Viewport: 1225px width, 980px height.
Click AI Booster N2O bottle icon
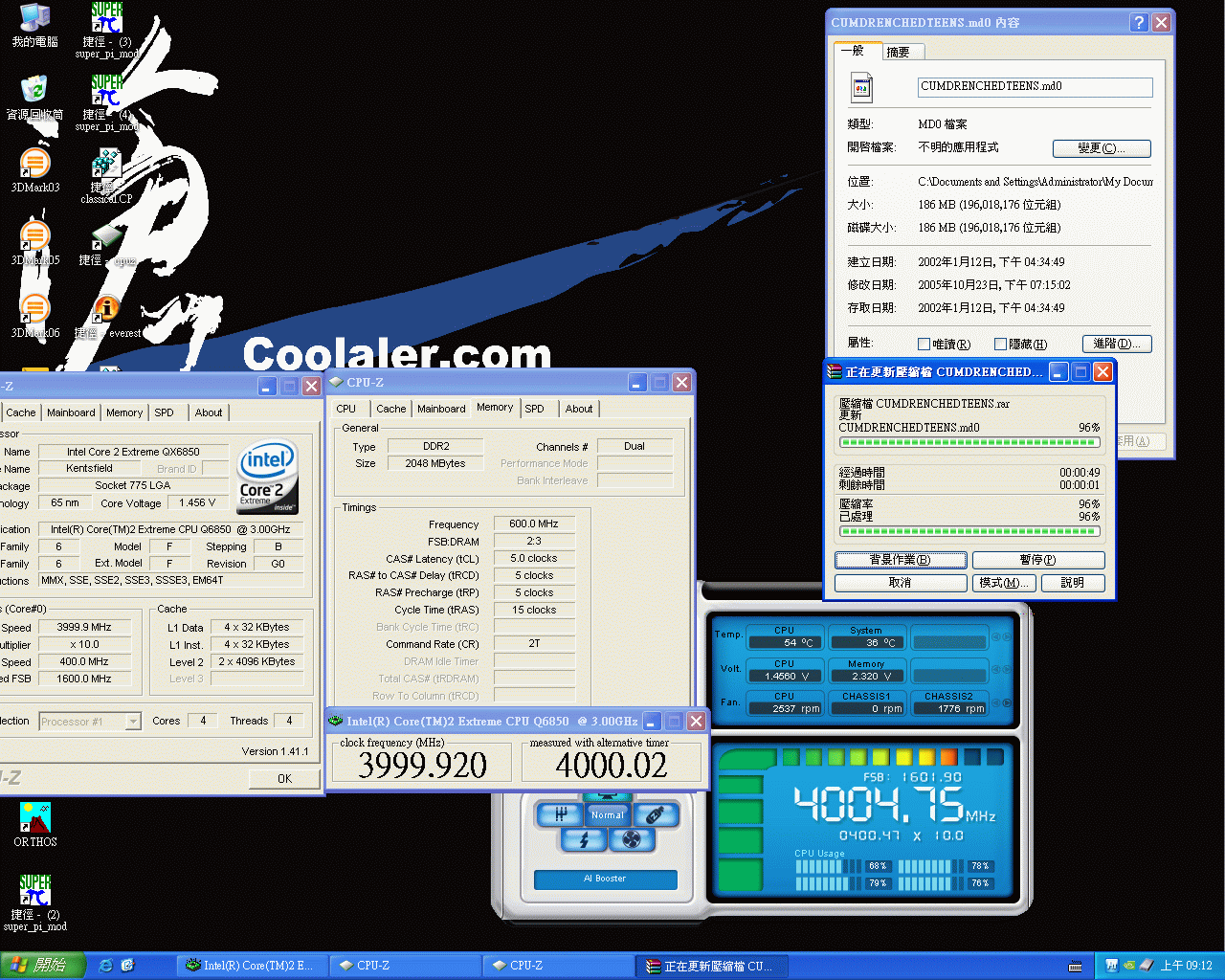pyautogui.click(x=656, y=814)
